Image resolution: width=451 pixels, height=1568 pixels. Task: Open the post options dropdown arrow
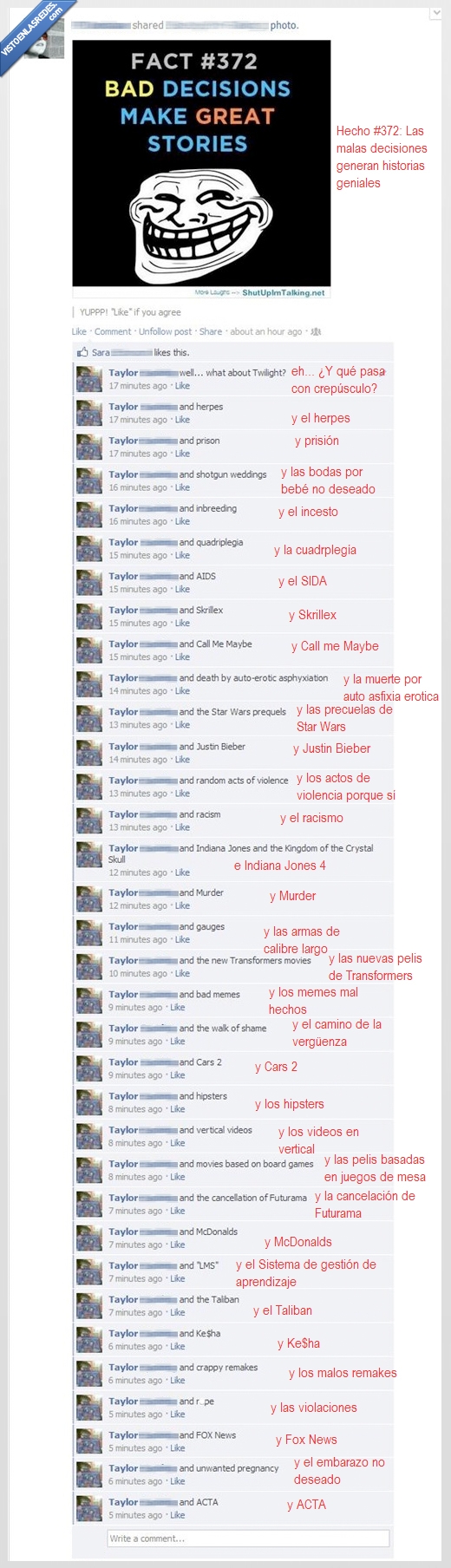pos(435,13)
